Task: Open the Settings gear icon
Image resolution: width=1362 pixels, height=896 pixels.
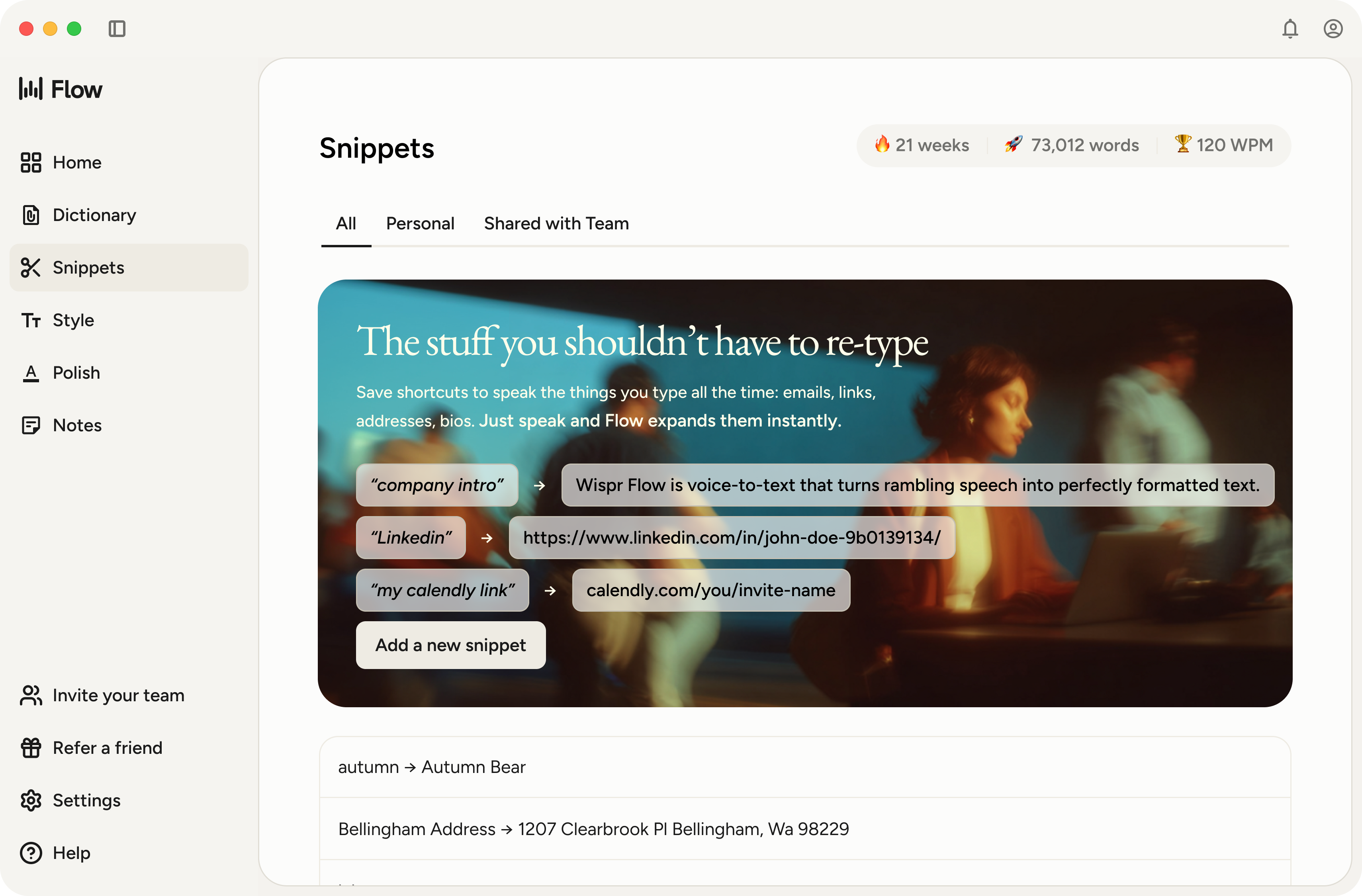Action: tap(31, 800)
